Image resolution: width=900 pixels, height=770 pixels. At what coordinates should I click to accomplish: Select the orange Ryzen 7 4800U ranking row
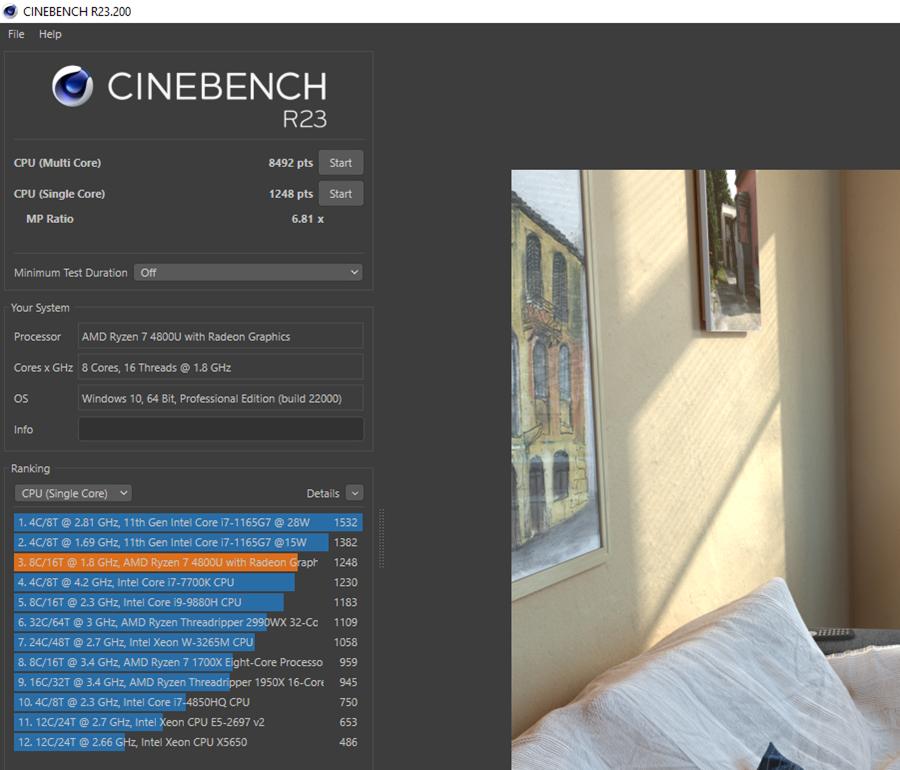(188, 563)
